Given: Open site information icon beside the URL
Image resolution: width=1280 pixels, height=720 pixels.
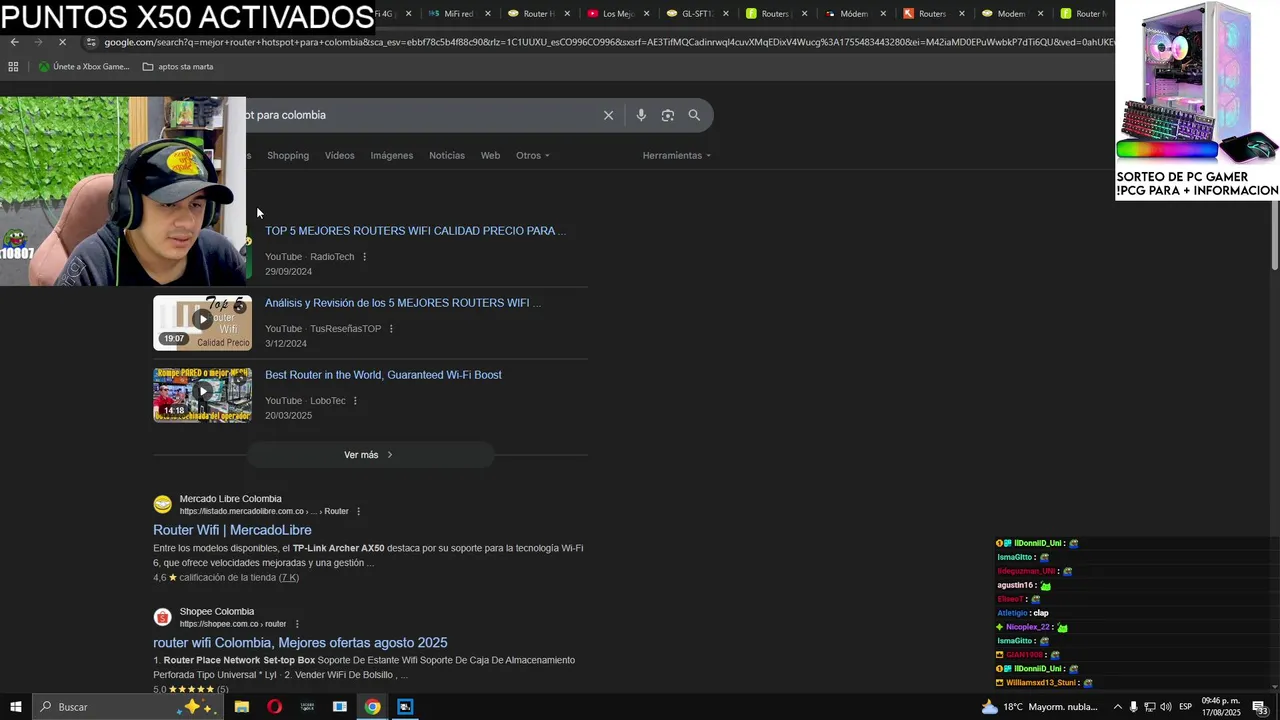Looking at the screenshot, I should (91, 42).
